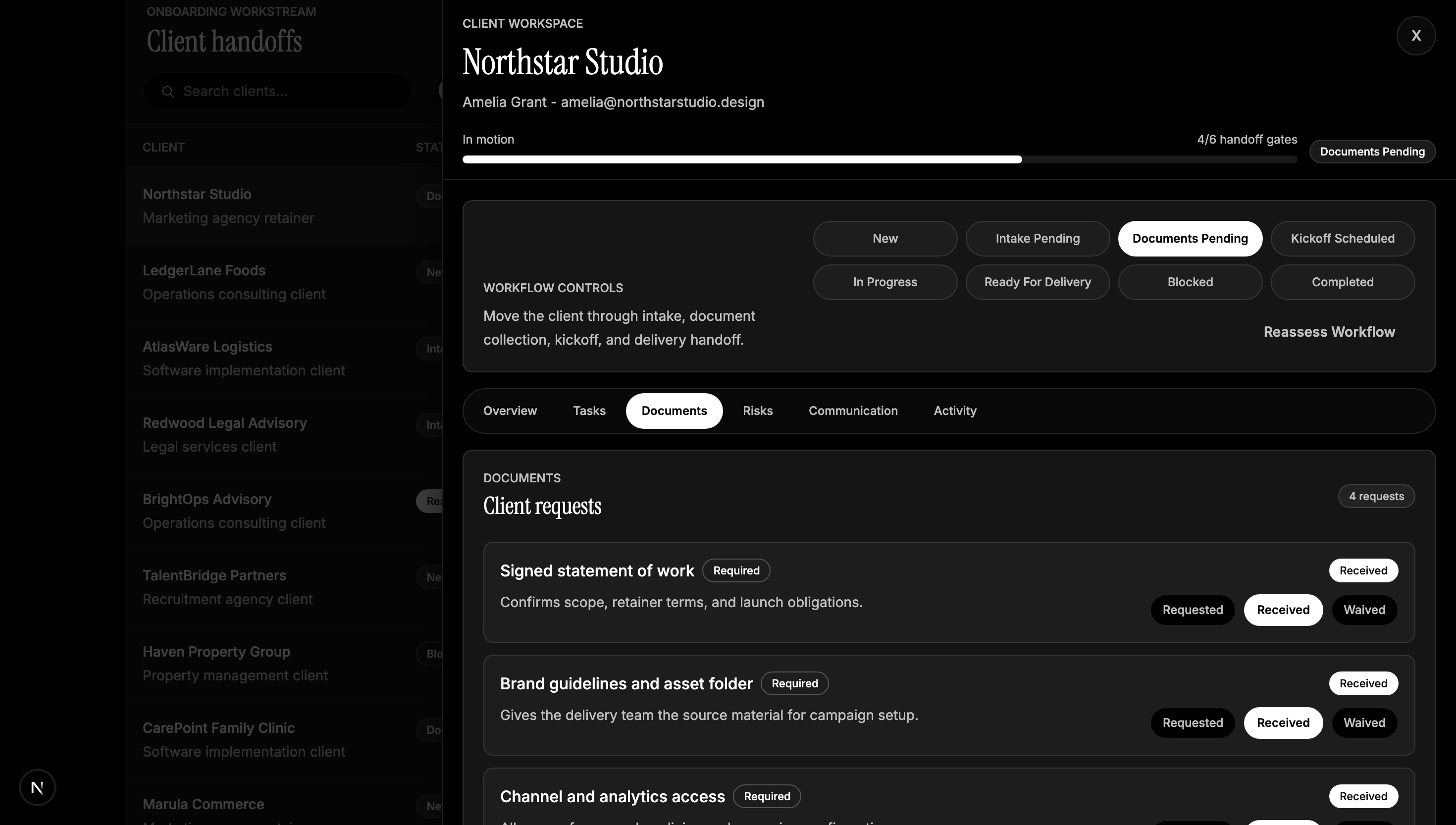Screen dimensions: 1456x825
Task: Select Marula Commerce in the client list
Action: [284, 802]
